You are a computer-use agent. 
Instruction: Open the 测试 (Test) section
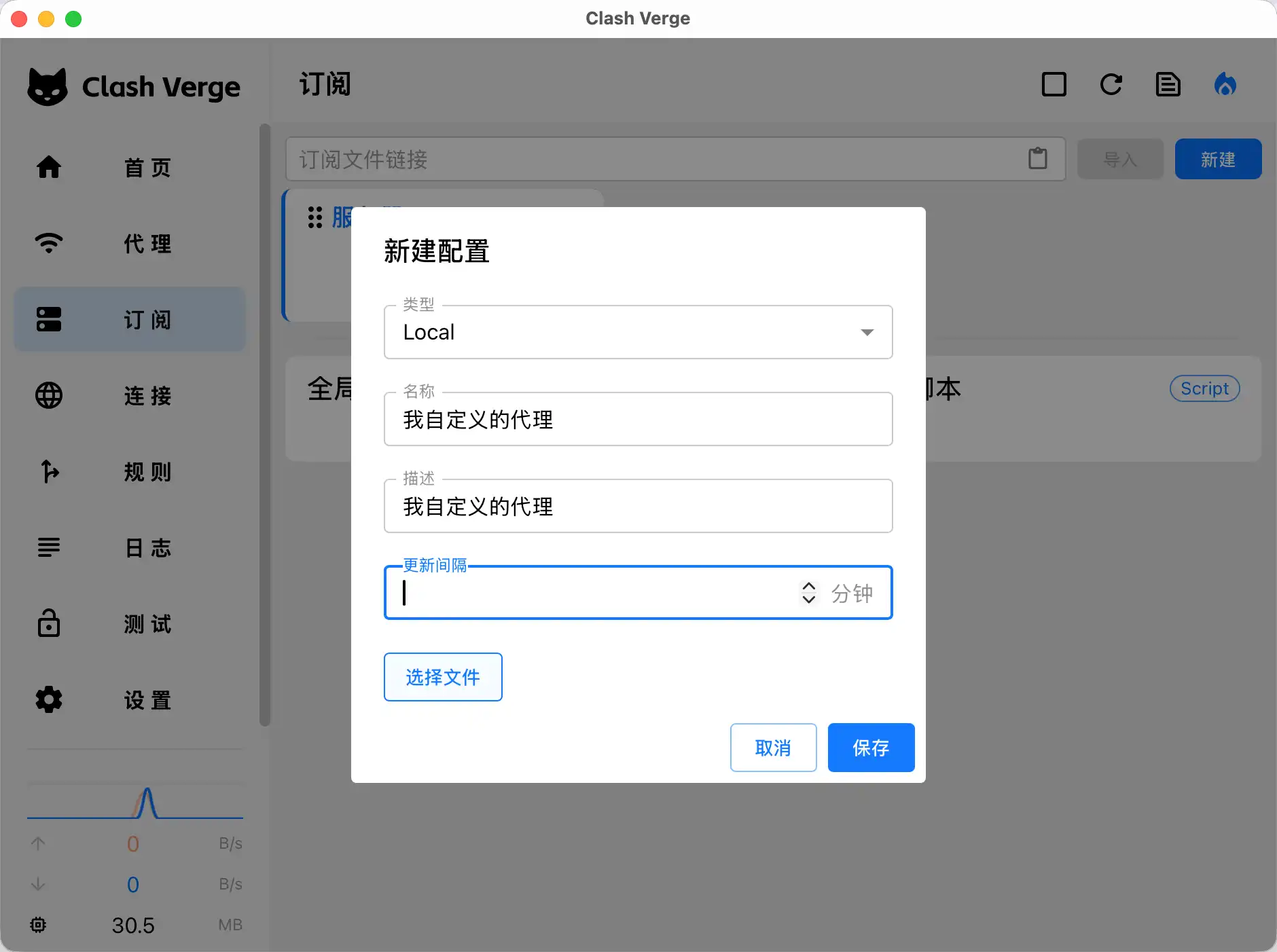click(x=134, y=624)
